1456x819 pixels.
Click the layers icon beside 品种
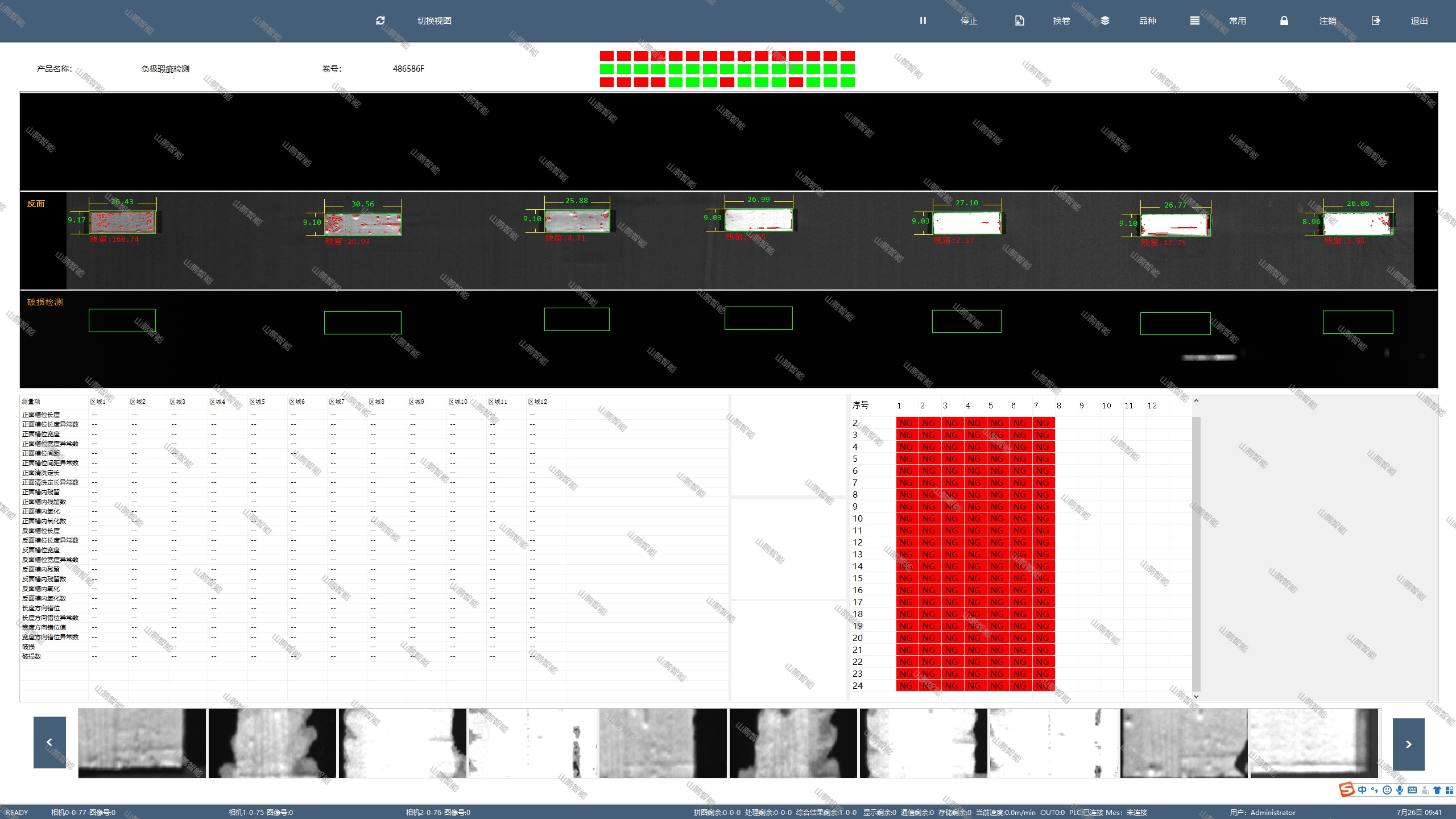[1105, 20]
